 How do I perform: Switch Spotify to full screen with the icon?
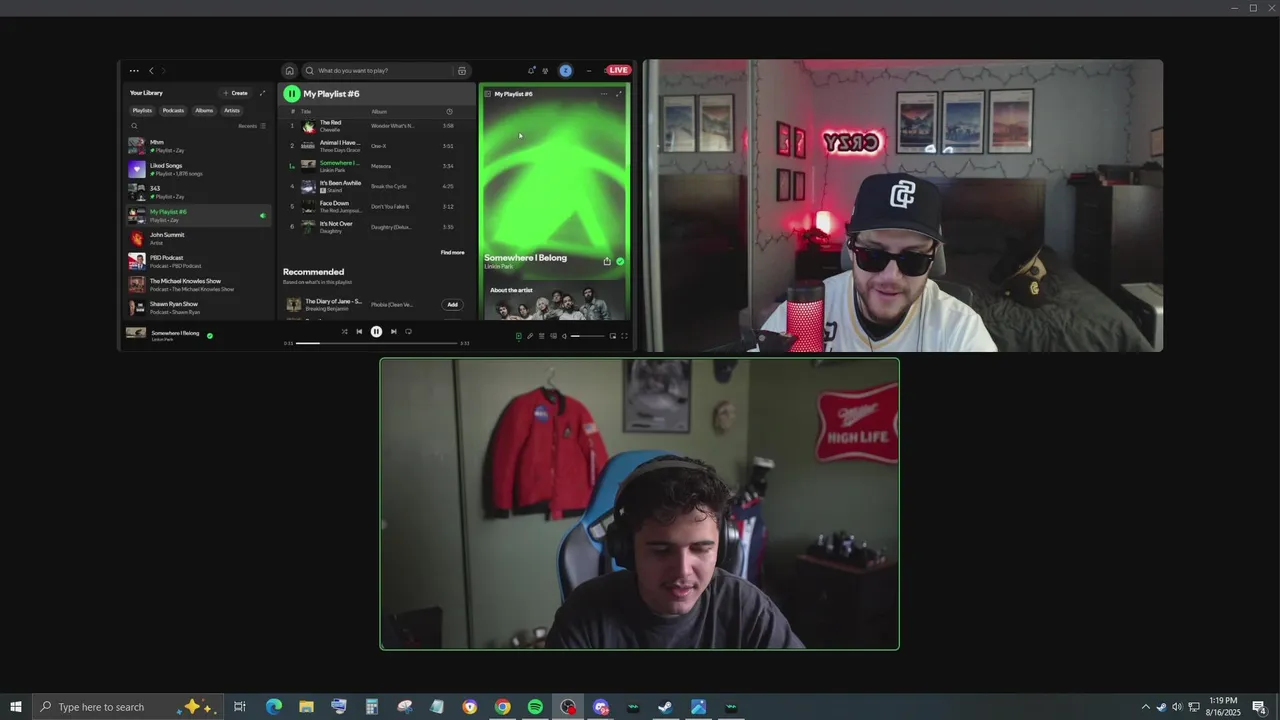point(625,336)
